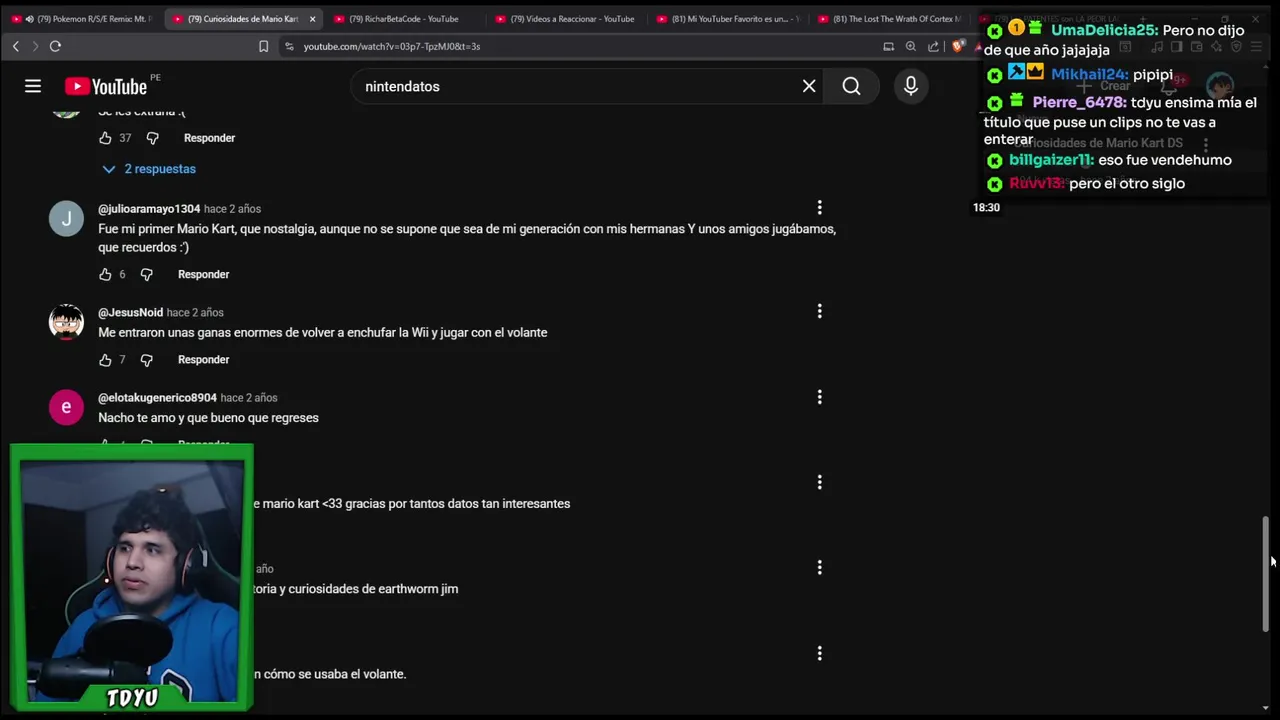Reply to @JesusNoid's comment
1280x720 pixels.
[x=203, y=360]
